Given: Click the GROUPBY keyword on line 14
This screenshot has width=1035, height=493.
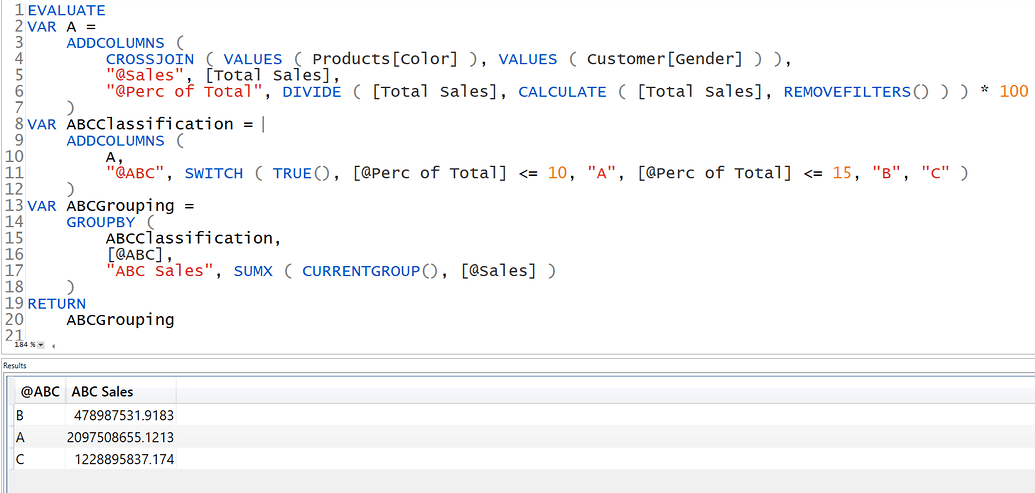Looking at the screenshot, I should pos(100,222).
